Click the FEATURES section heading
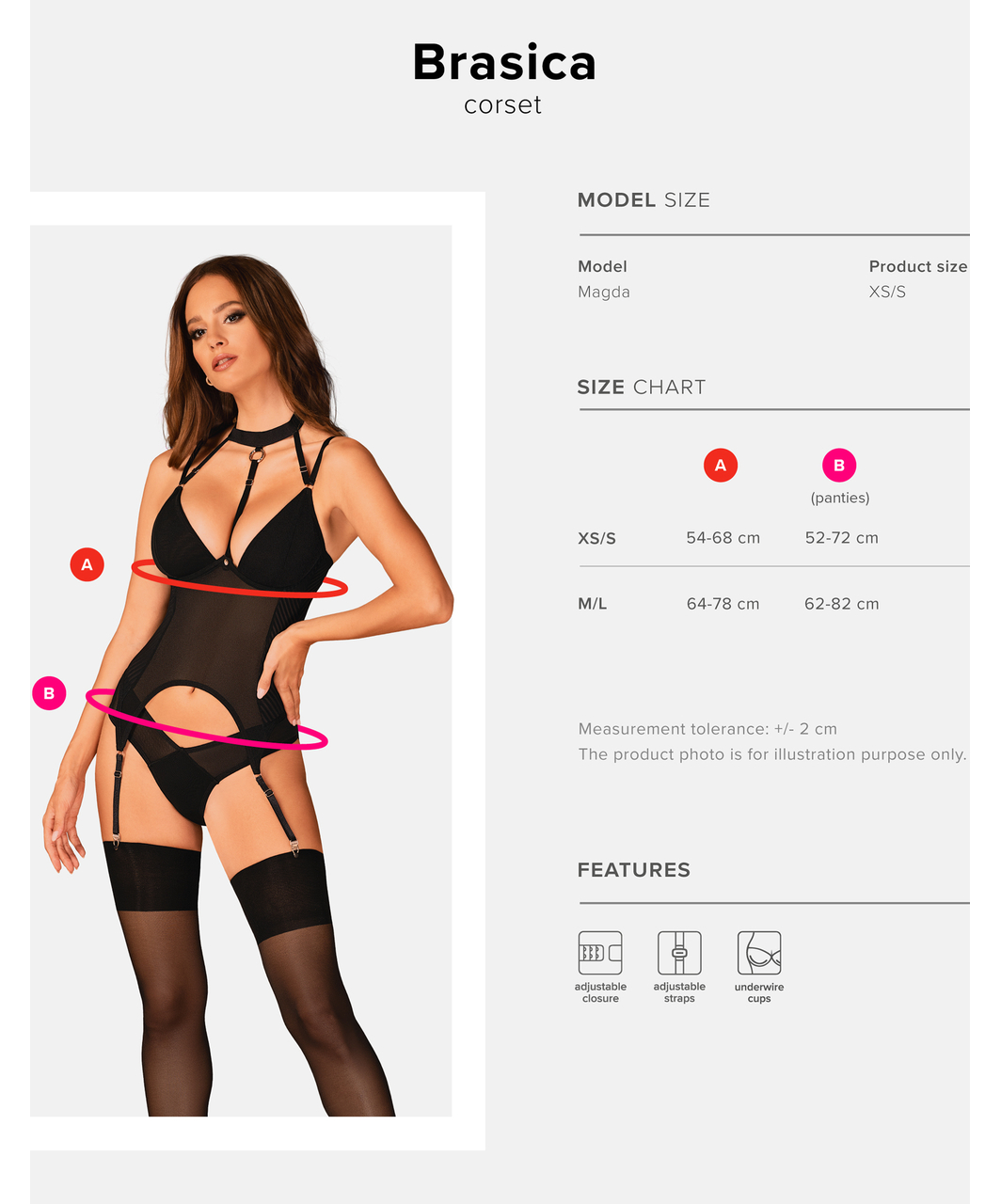 coord(633,870)
